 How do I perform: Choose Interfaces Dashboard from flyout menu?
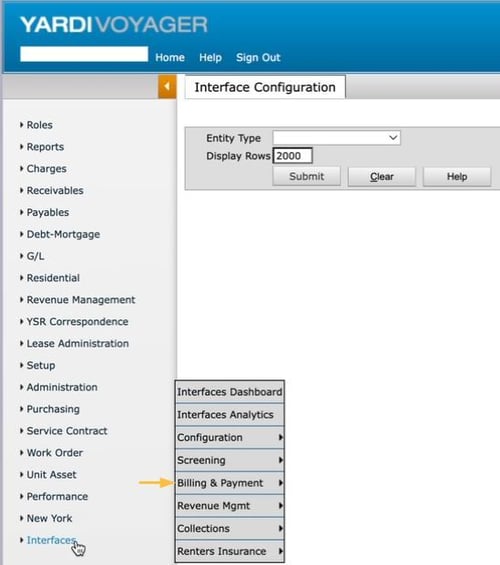pos(229,392)
